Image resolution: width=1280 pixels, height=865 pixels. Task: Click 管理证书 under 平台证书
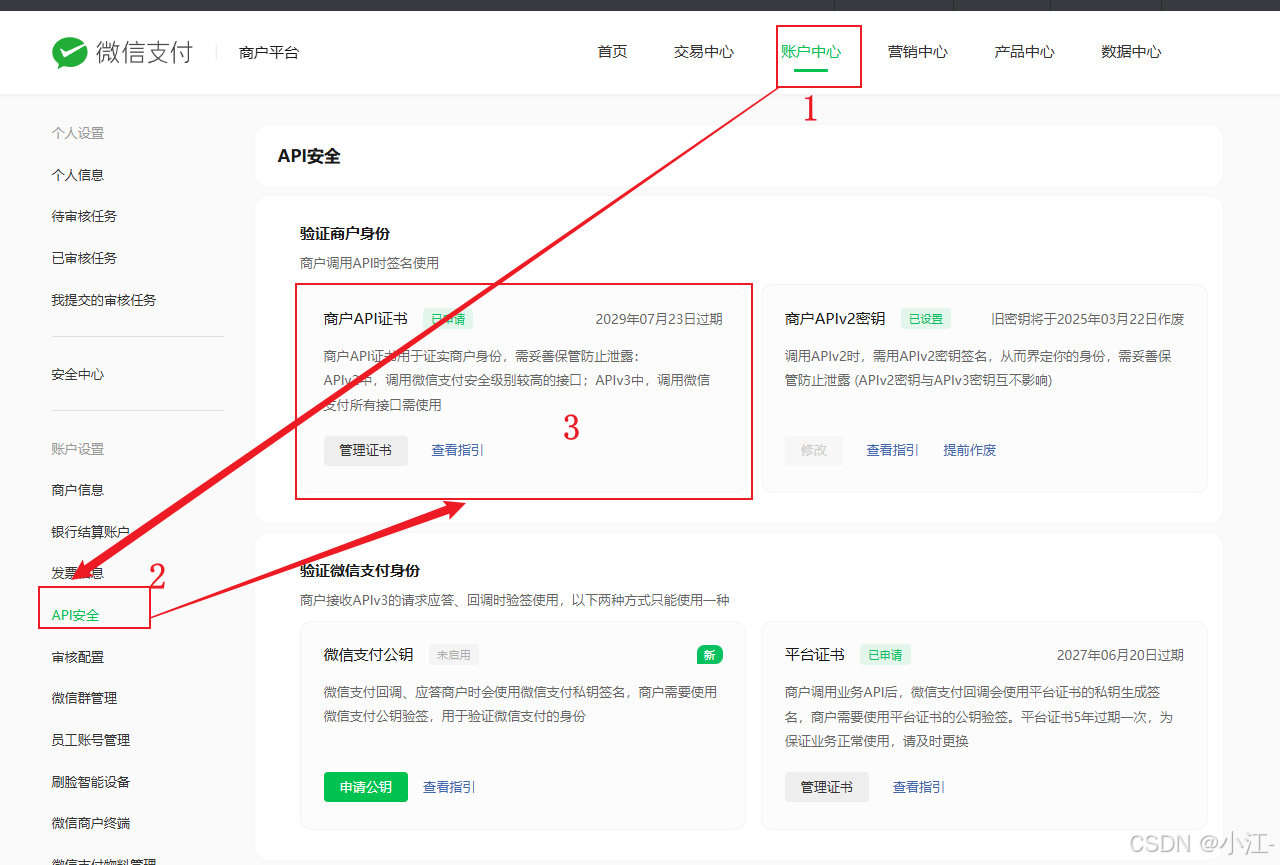pos(827,787)
